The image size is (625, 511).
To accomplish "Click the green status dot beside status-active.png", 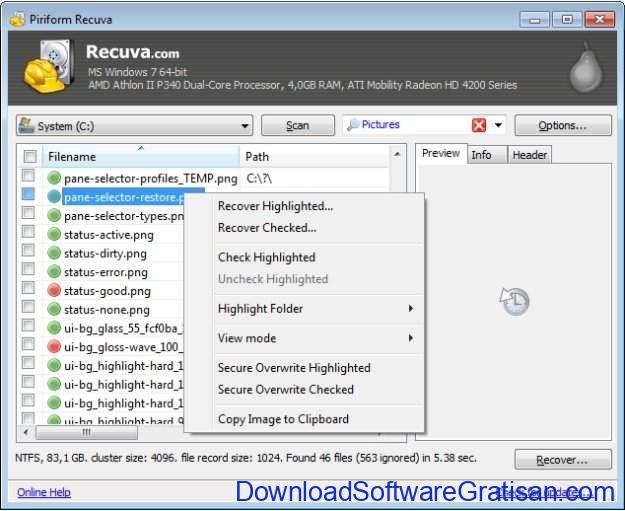I will pyautogui.click(x=54, y=234).
